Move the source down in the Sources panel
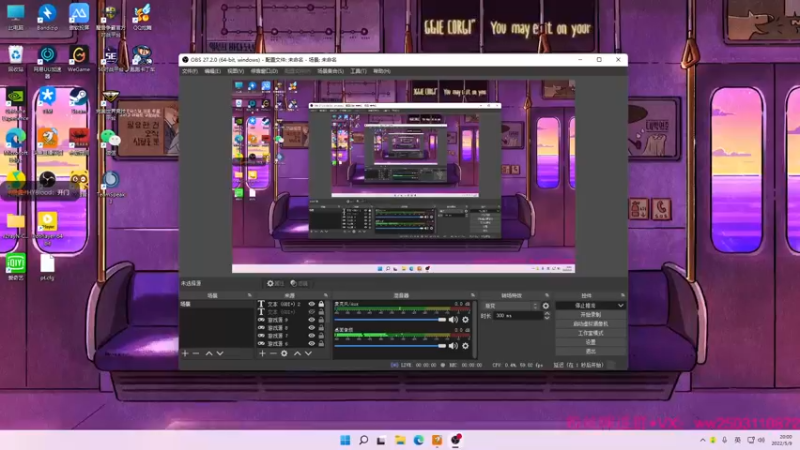This screenshot has height=450, width=800. pos(308,353)
